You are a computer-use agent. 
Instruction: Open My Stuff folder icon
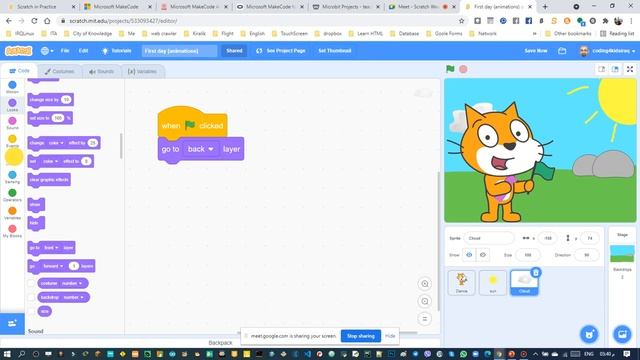click(562, 51)
